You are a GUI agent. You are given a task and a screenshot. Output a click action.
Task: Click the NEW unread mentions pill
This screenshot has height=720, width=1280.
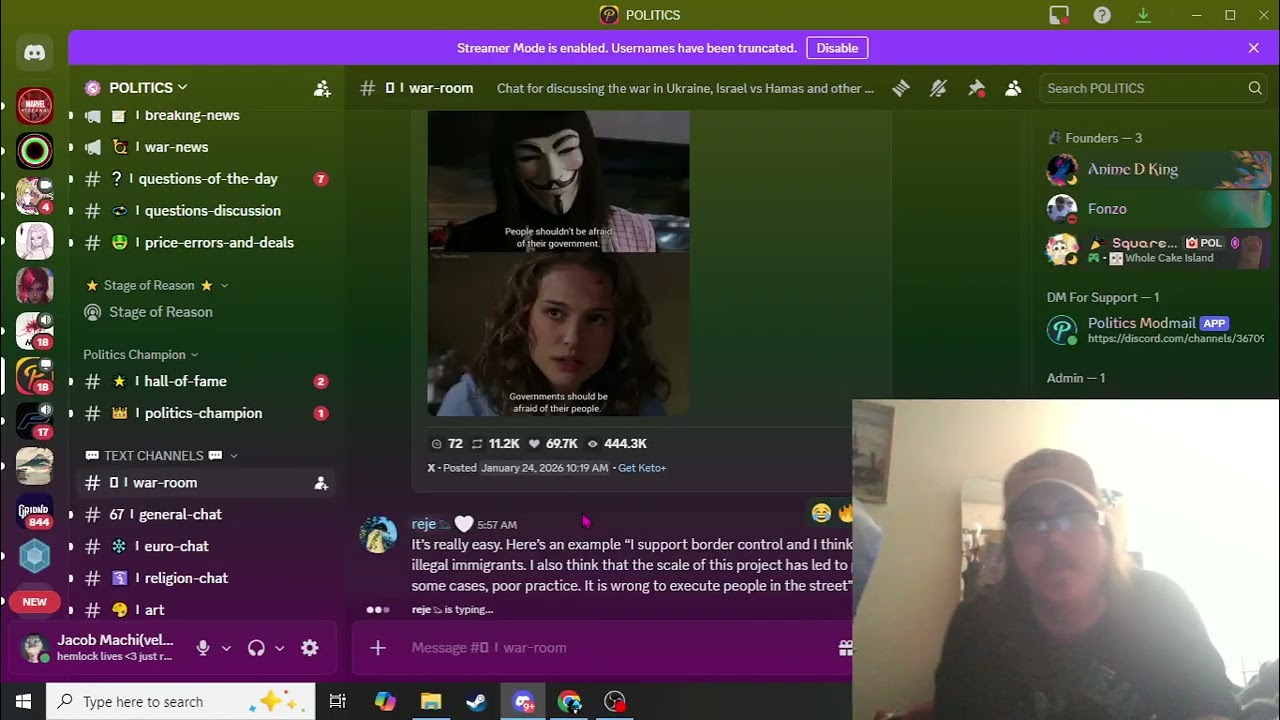coord(35,602)
